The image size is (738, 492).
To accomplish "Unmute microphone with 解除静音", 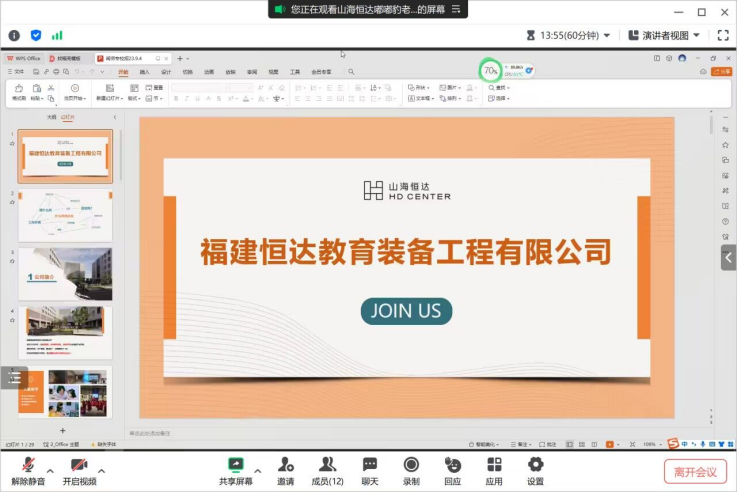I will click(28, 471).
